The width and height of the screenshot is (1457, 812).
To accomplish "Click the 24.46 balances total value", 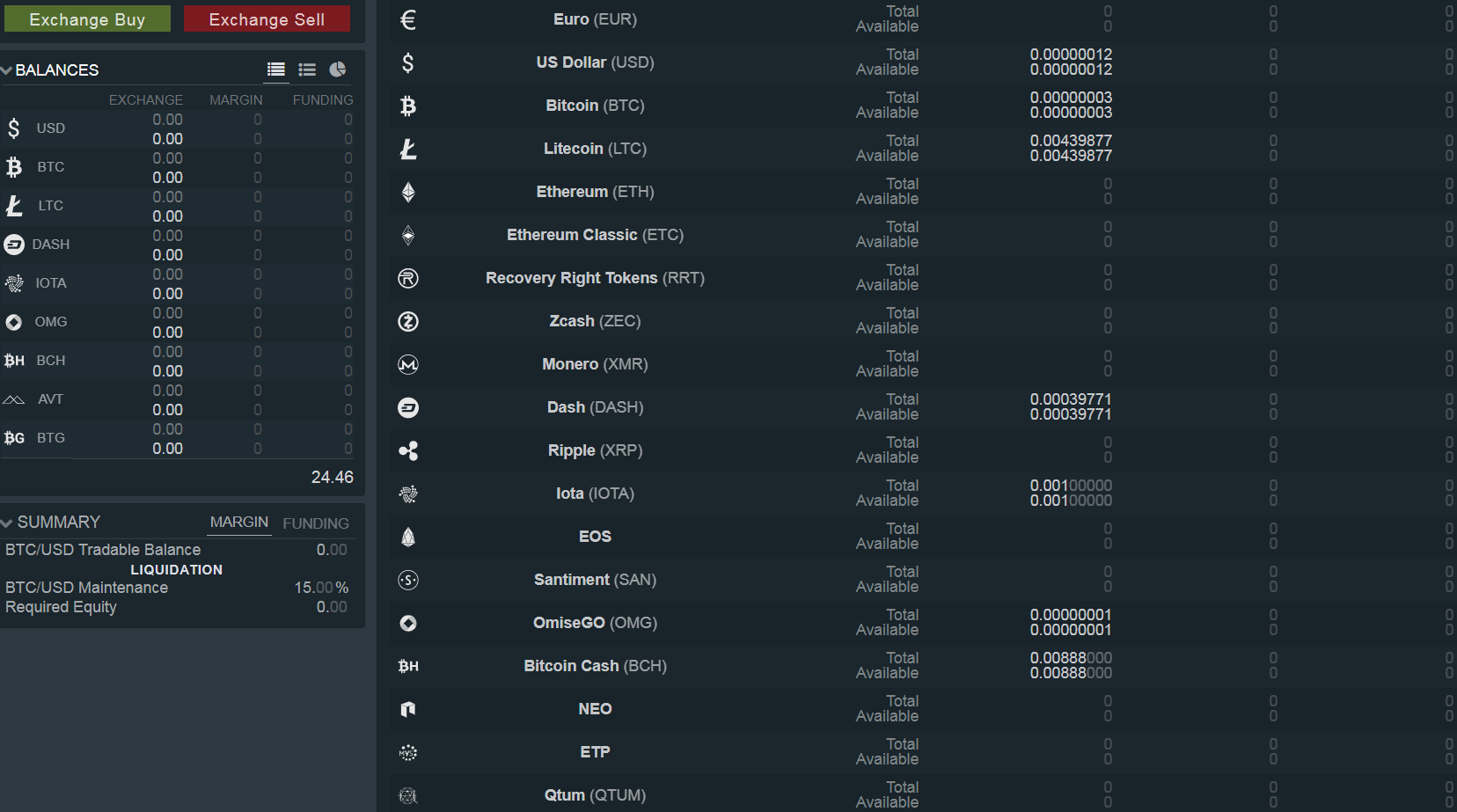I will click(332, 478).
